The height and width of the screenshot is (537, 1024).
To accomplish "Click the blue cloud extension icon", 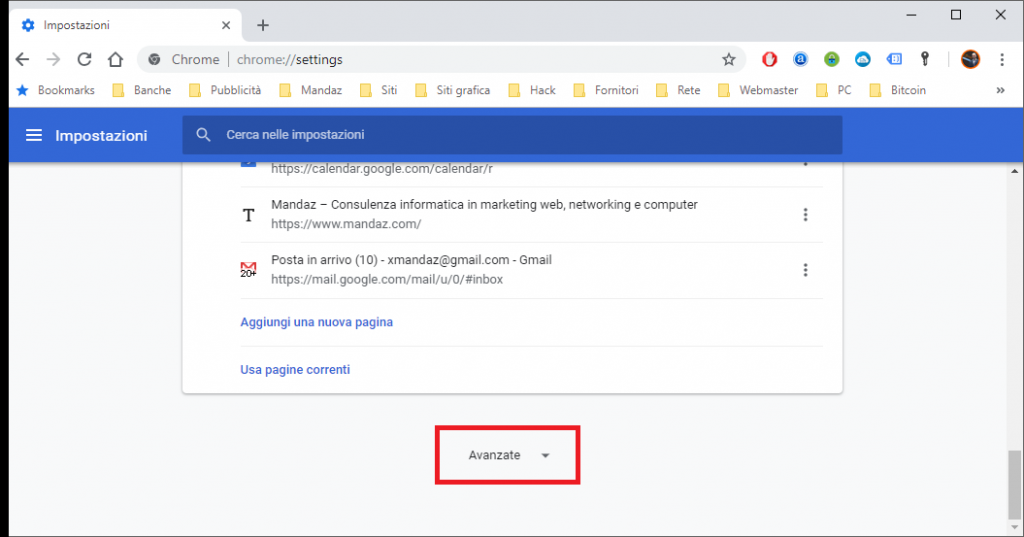I will (863, 60).
